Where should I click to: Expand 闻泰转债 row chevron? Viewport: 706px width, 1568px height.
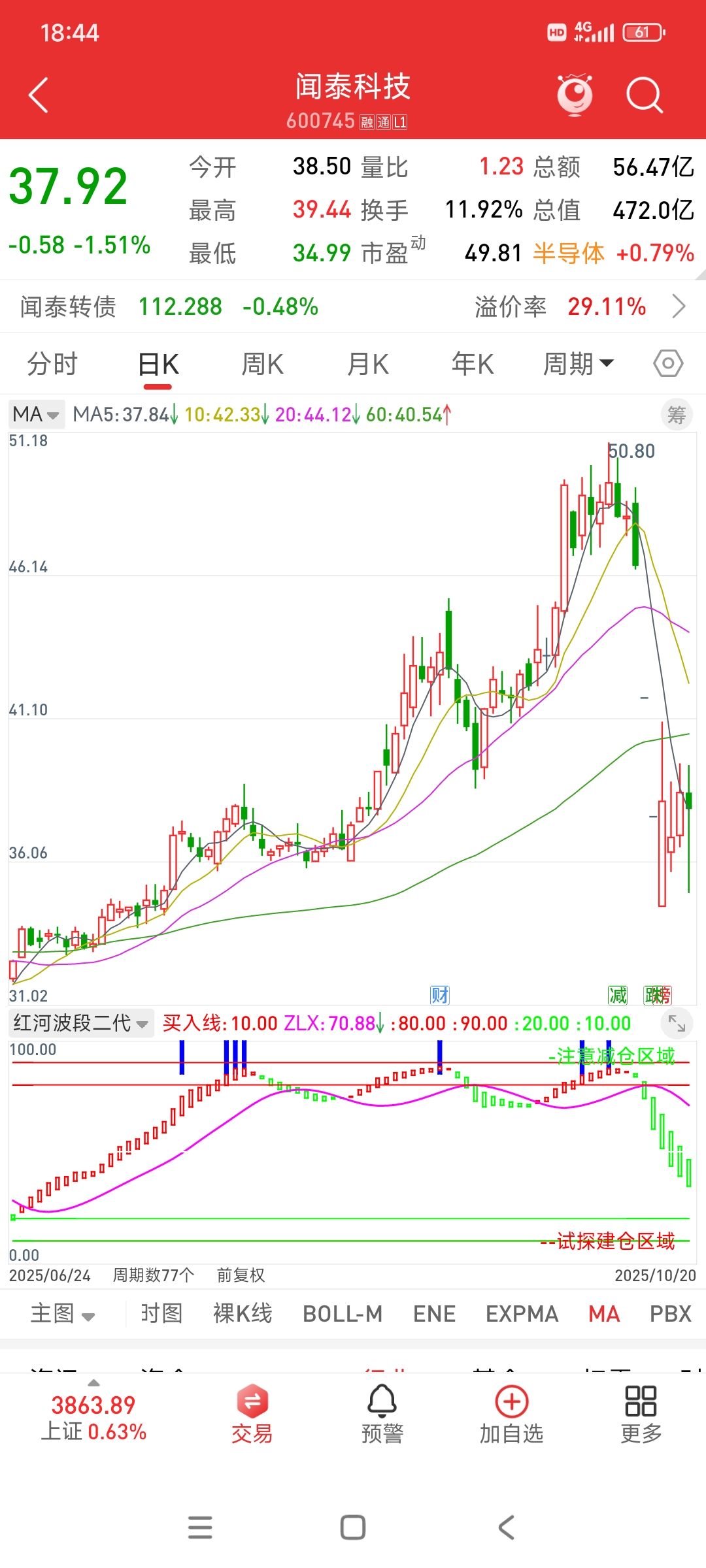click(x=679, y=306)
